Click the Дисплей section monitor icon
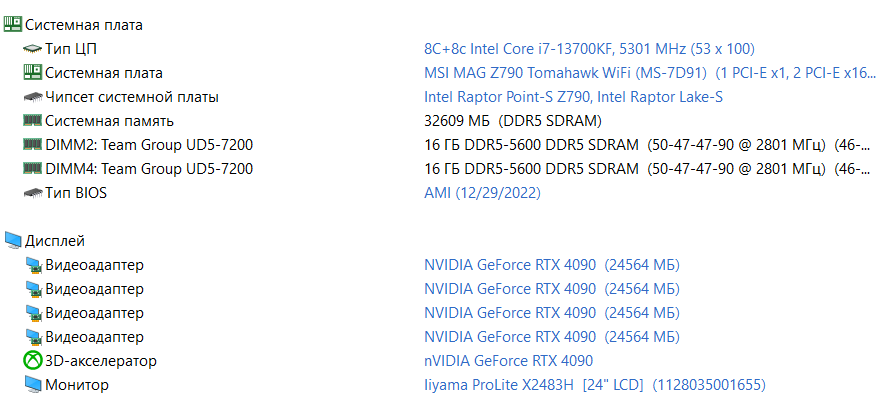 point(13,240)
